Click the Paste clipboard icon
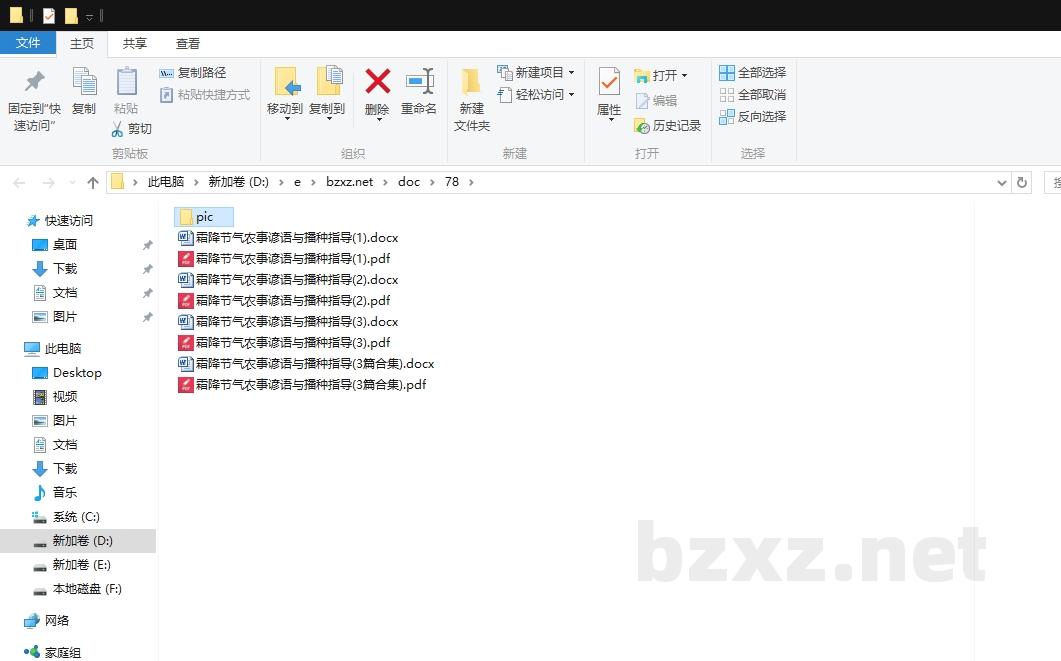 pos(126,82)
